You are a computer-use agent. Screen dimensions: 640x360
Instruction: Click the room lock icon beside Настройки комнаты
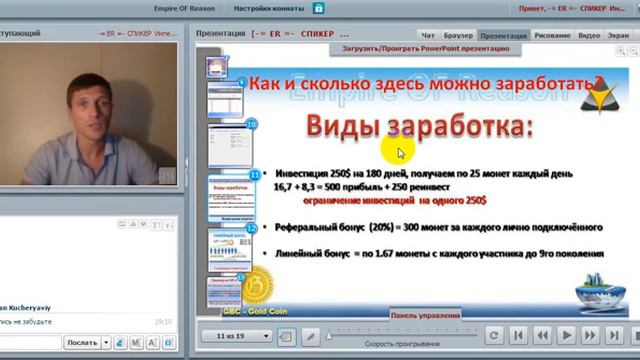pyautogui.click(x=319, y=8)
